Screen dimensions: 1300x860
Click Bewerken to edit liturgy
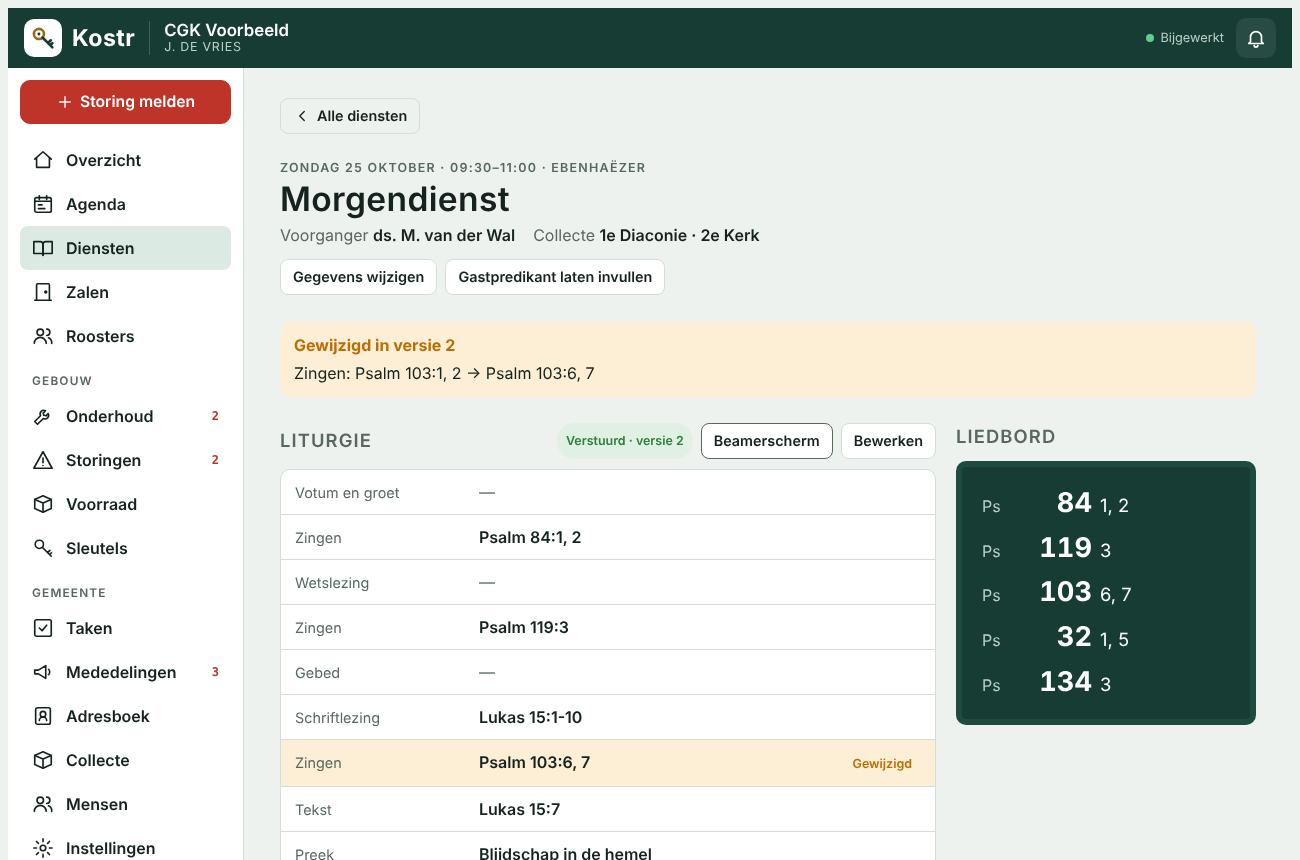pyautogui.click(x=888, y=441)
